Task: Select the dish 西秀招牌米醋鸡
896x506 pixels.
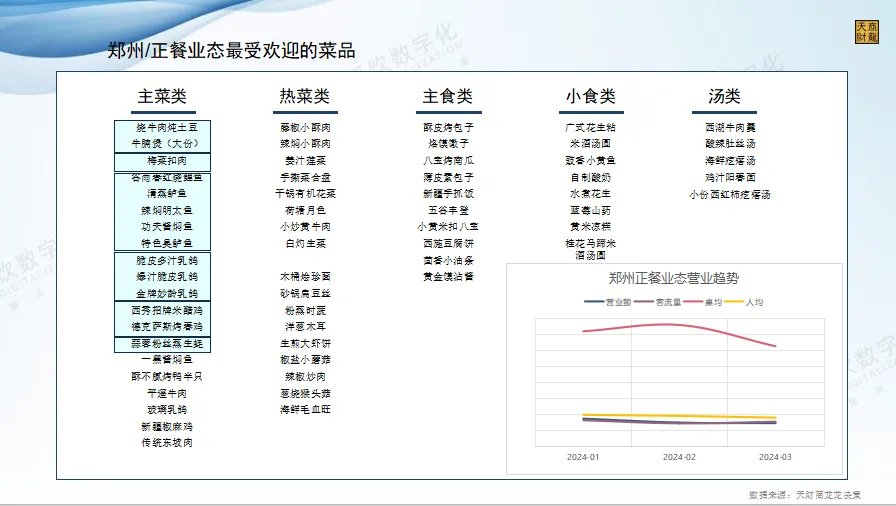Action: [x=167, y=310]
